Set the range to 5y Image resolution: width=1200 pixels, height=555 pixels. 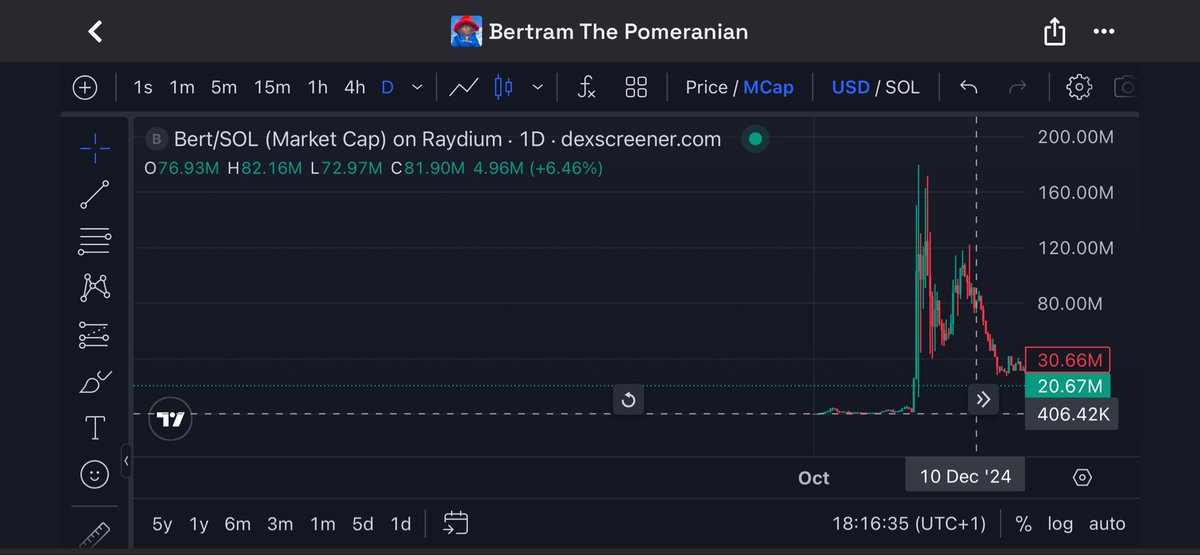pos(162,524)
